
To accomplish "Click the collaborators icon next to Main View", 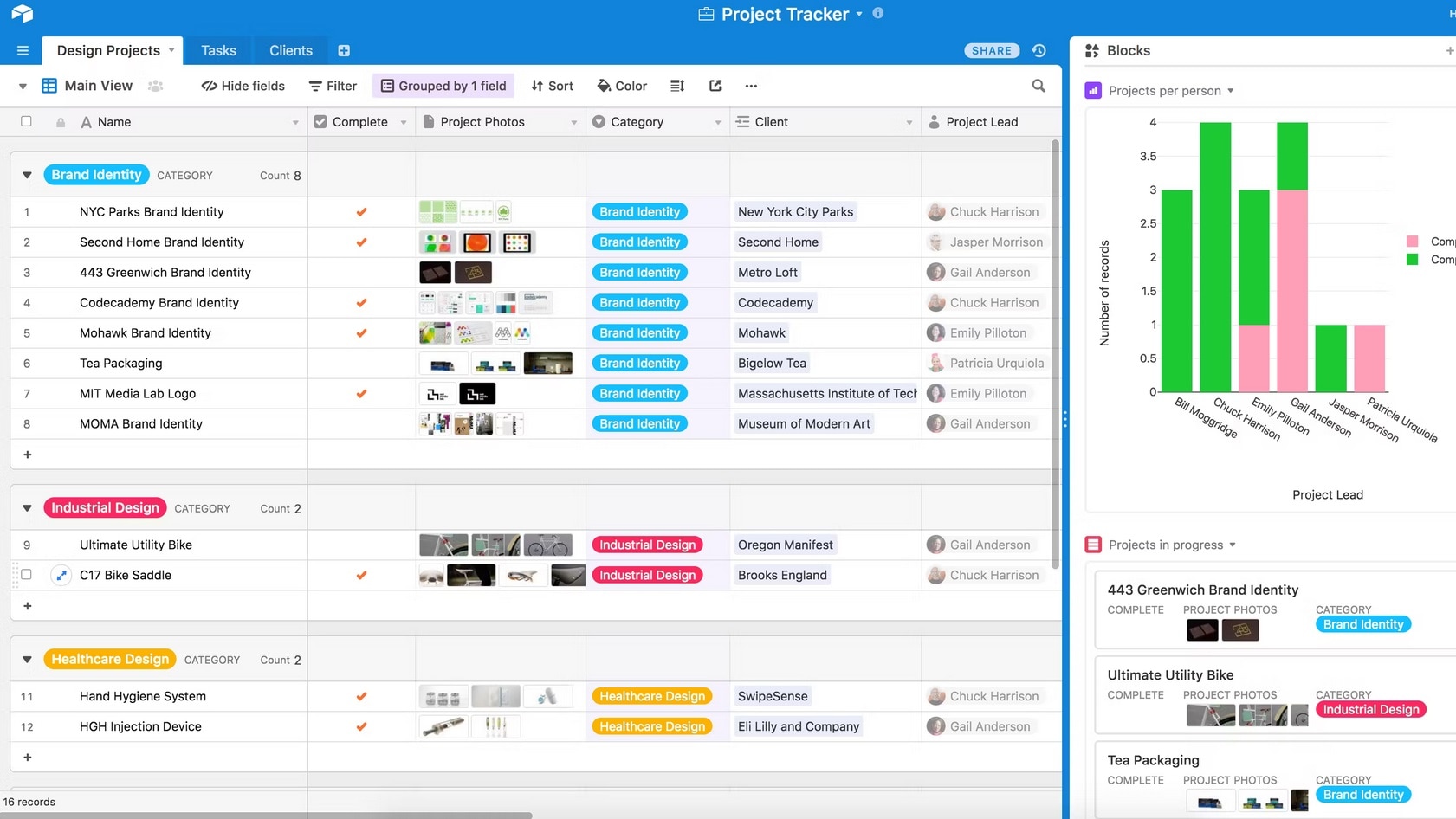I will pos(156,86).
